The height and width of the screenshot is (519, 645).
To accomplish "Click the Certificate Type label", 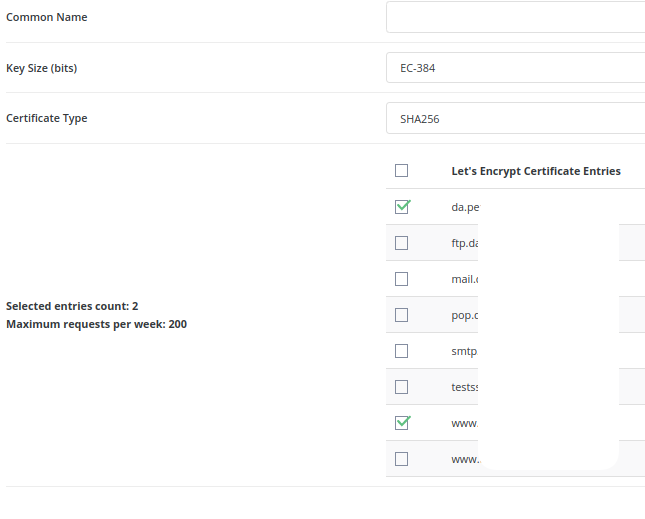I will (x=47, y=118).
